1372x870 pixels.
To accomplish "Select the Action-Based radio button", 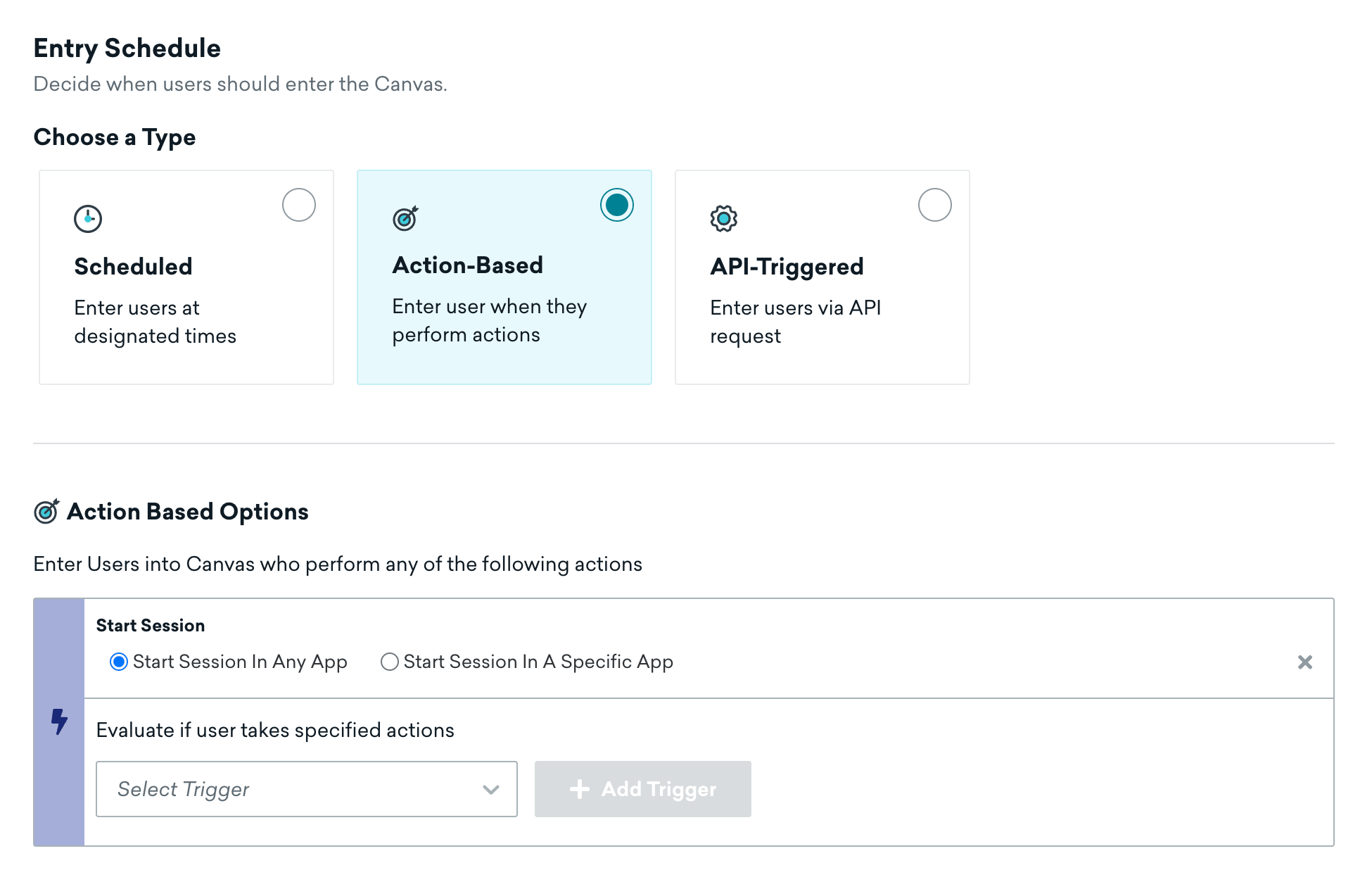I will 617,205.
